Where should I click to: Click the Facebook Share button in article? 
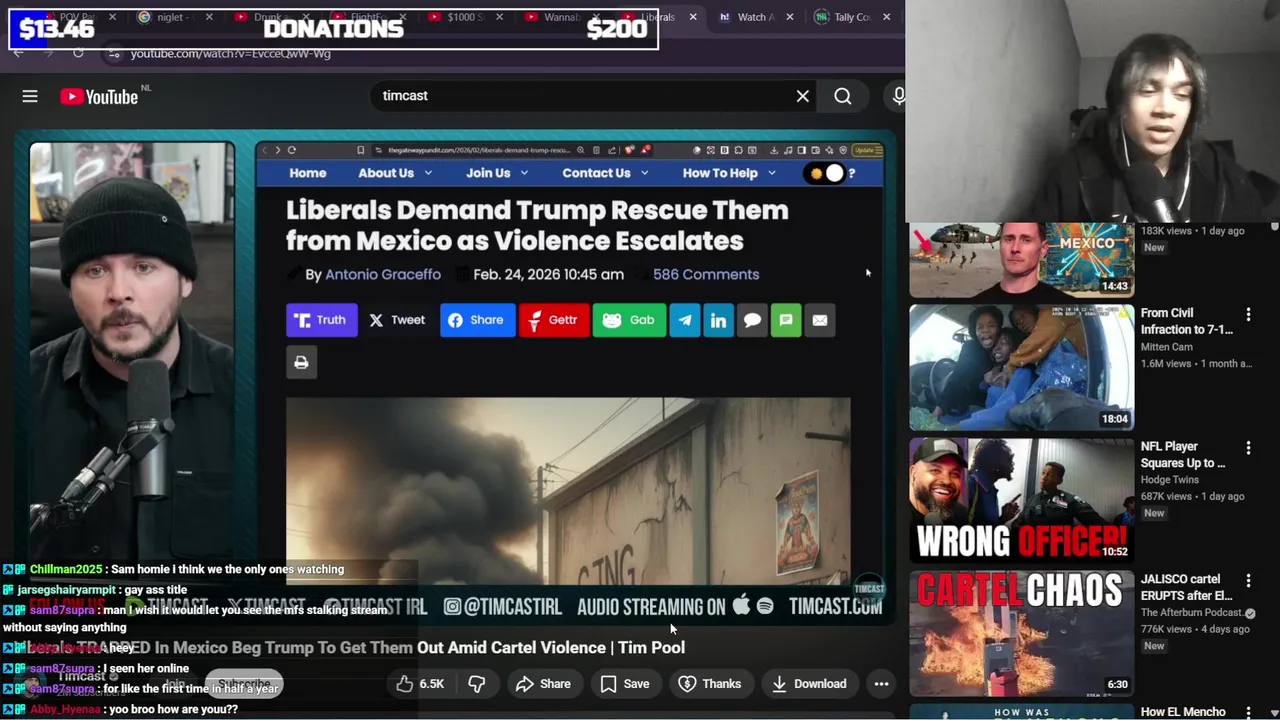(477, 320)
